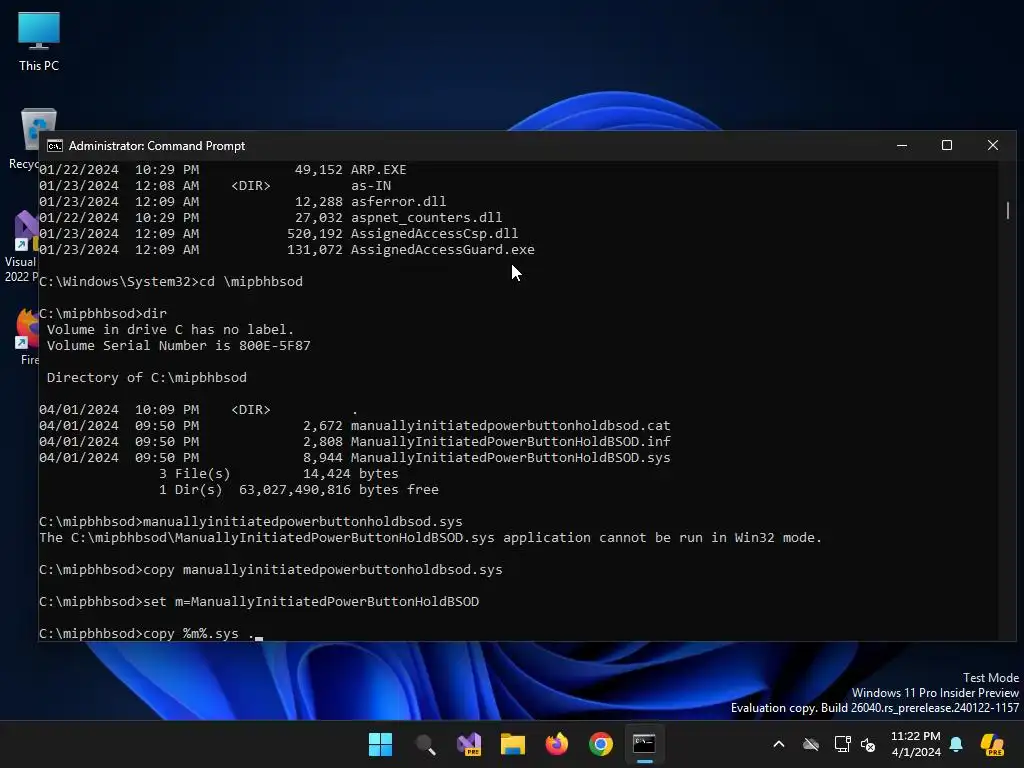Click the "cd \mipbhbsod" command line

[x=170, y=281]
